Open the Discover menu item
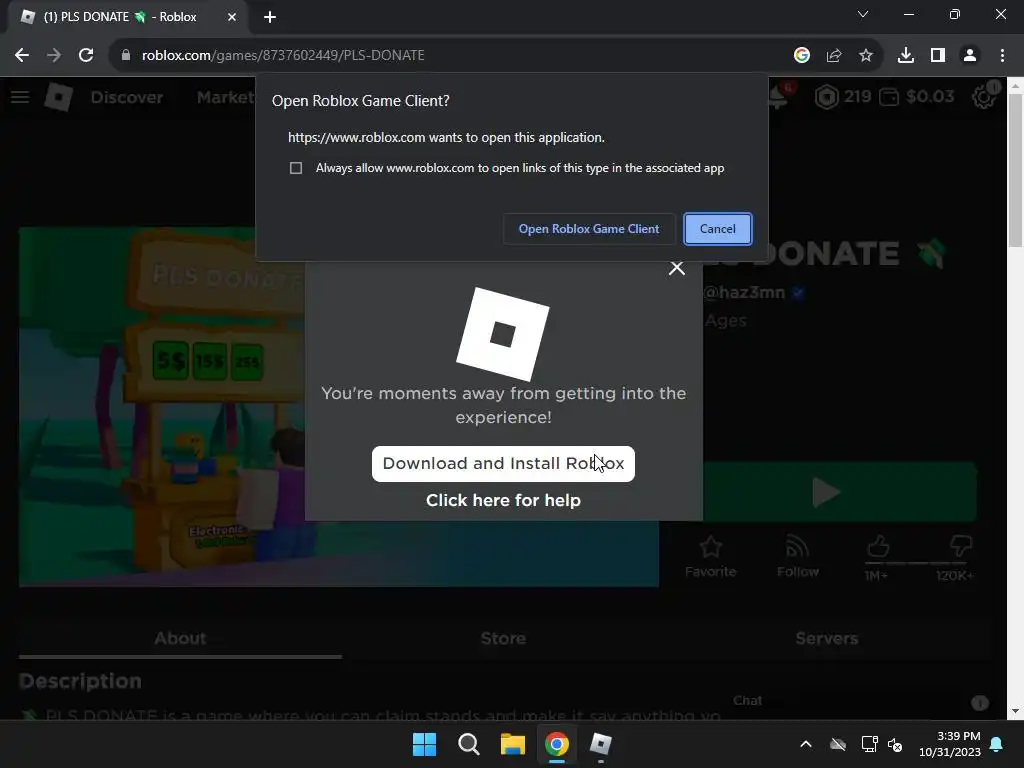The width and height of the screenshot is (1024, 768). [127, 97]
